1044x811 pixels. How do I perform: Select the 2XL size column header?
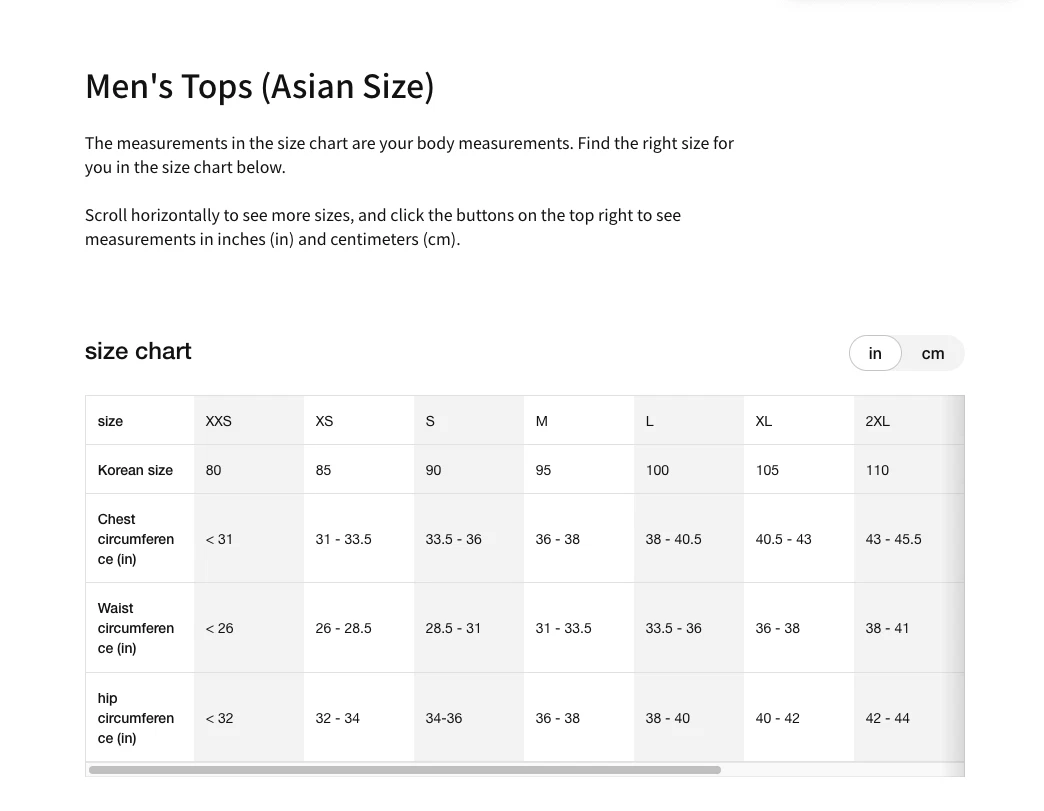click(877, 421)
